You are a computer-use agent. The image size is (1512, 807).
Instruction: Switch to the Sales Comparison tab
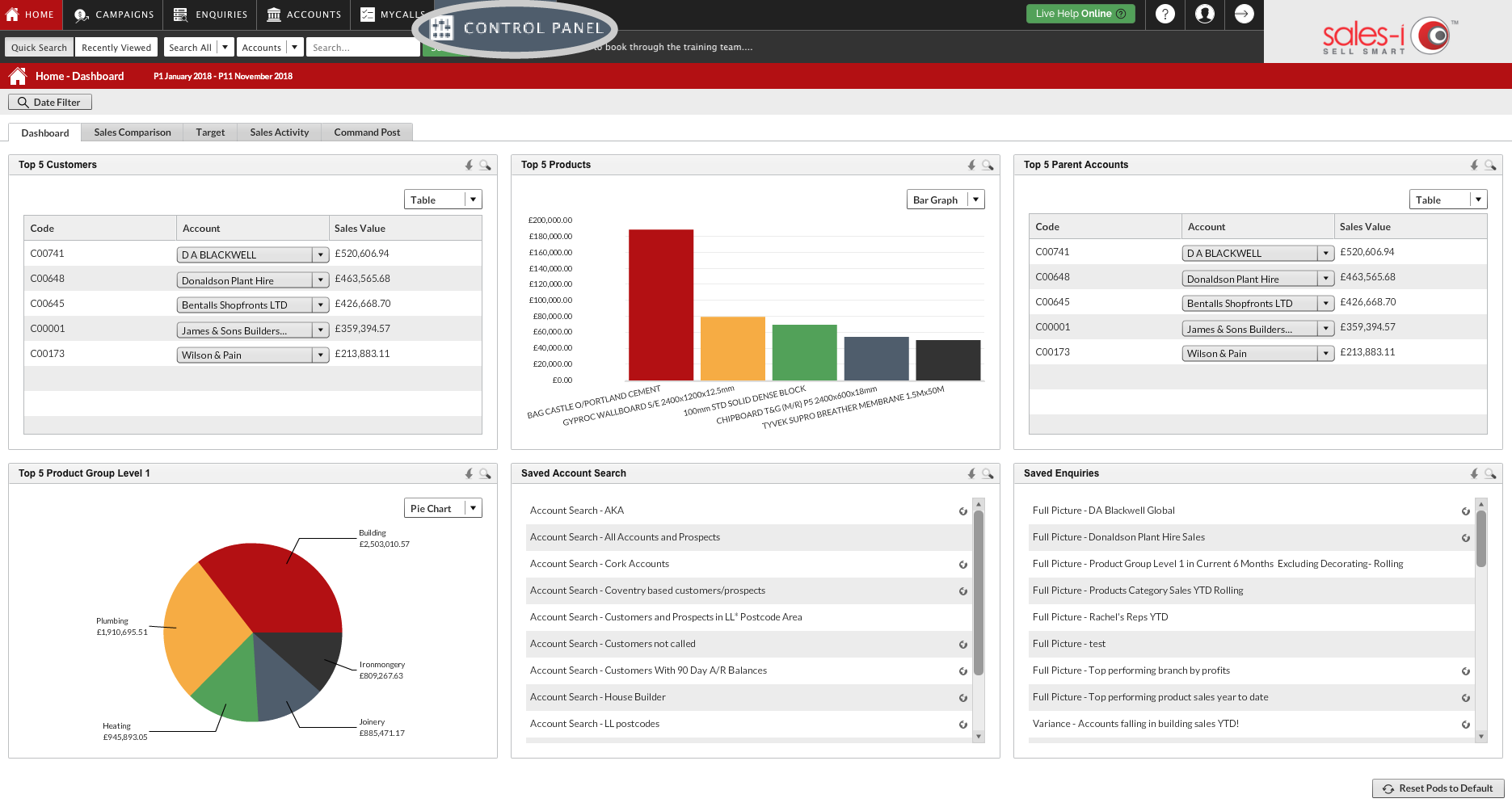pos(133,132)
